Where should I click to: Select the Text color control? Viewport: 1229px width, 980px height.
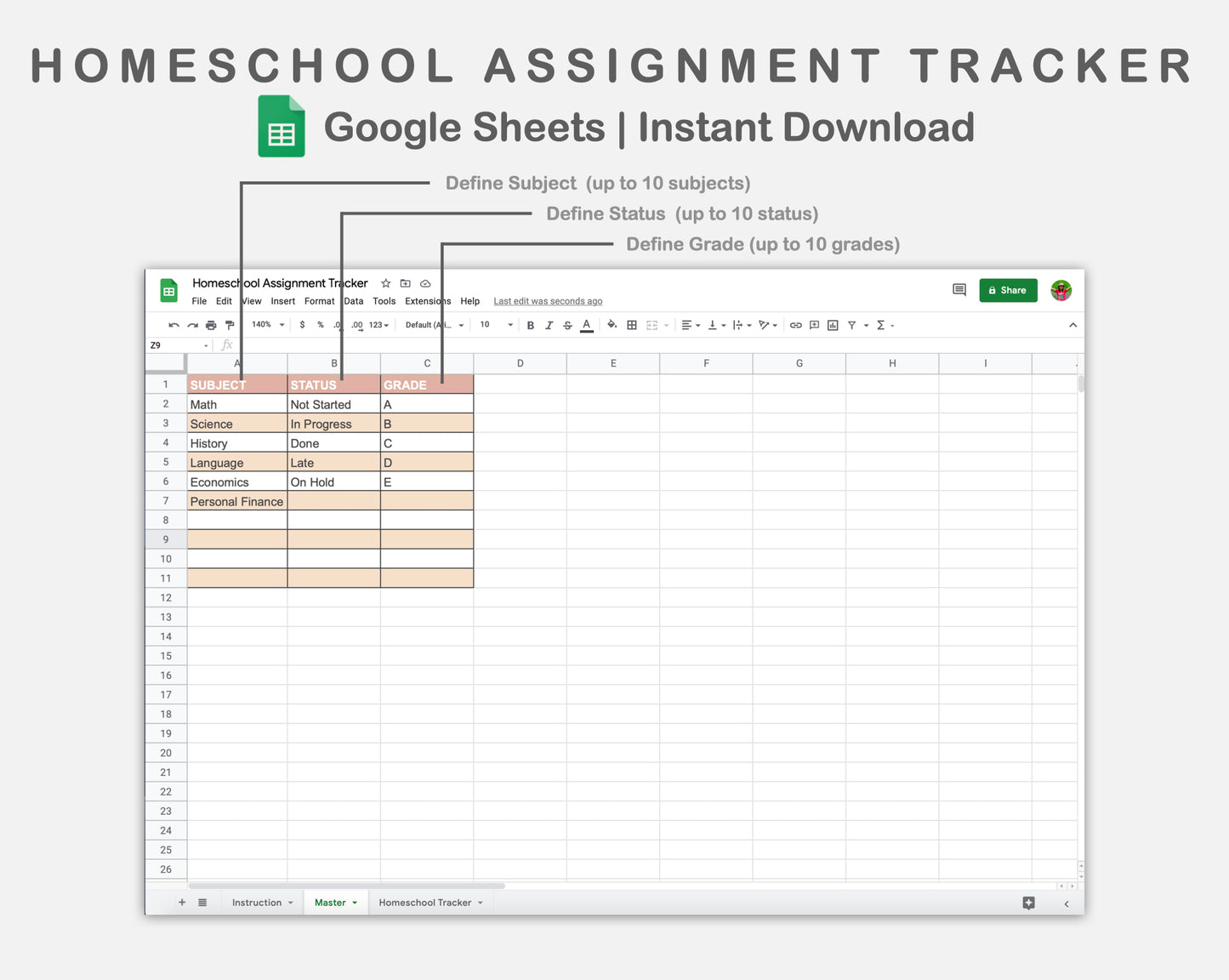pyautogui.click(x=586, y=325)
